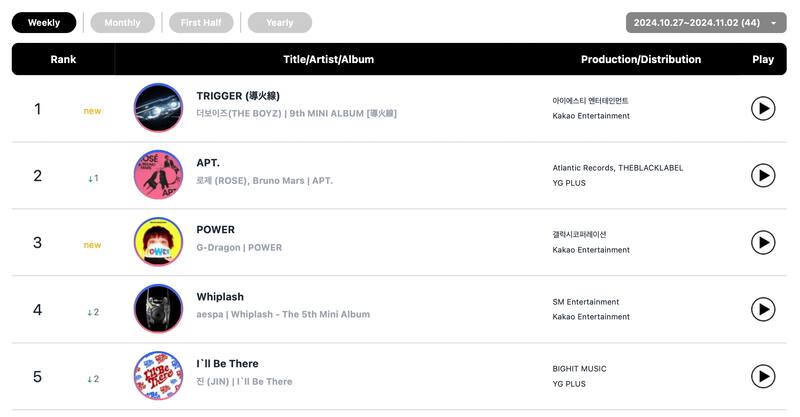This screenshot has height=417, width=800.
Task: Switch to the Weekly chart tab
Action: 44,22
